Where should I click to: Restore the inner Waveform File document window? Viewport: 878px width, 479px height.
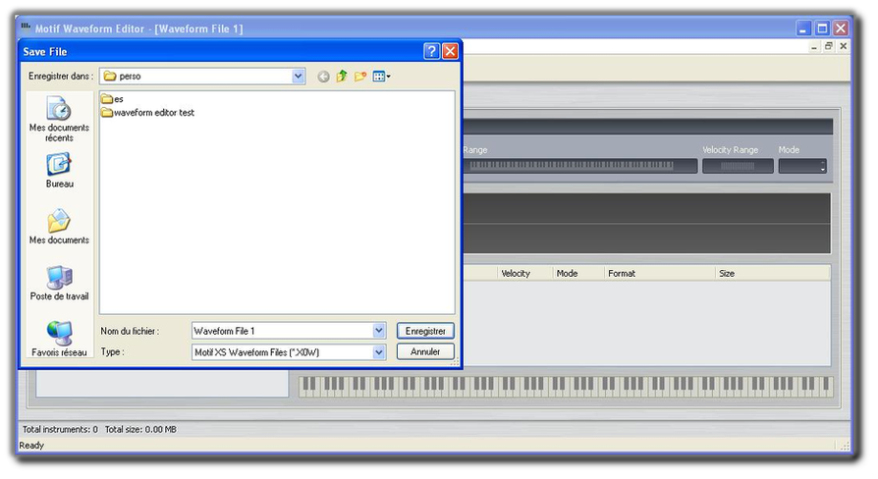tap(828, 46)
